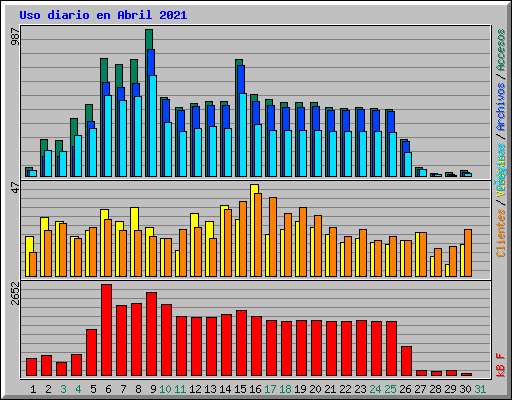Click the orange Clientes bar on day 17
Image resolution: width=512 pixels, height=400 pixels.
click(273, 237)
